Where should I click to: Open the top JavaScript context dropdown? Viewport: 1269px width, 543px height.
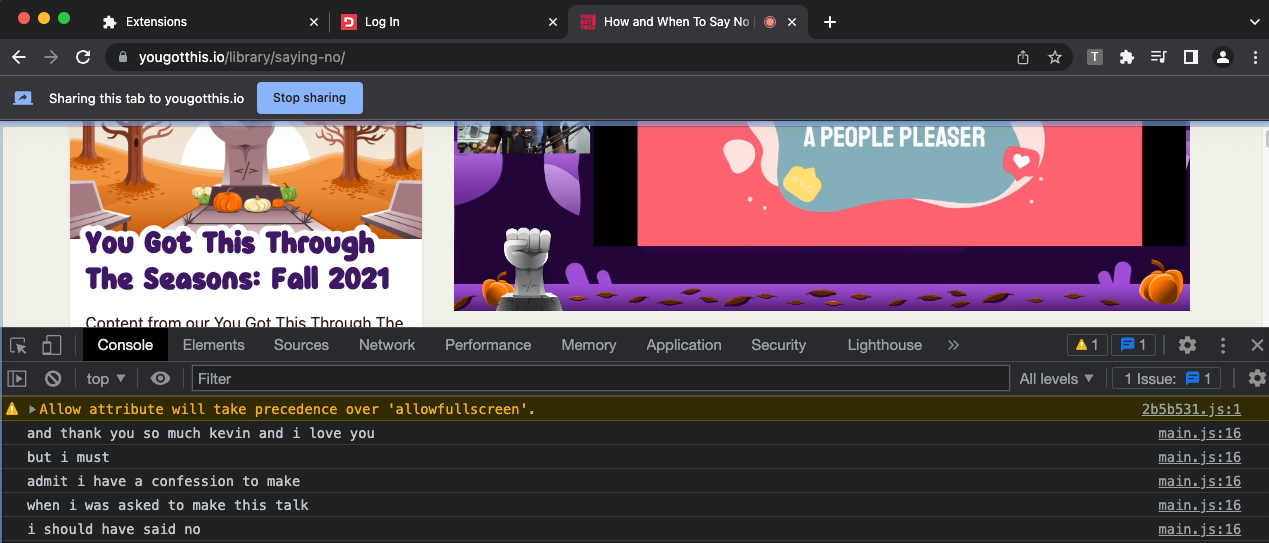coord(106,378)
